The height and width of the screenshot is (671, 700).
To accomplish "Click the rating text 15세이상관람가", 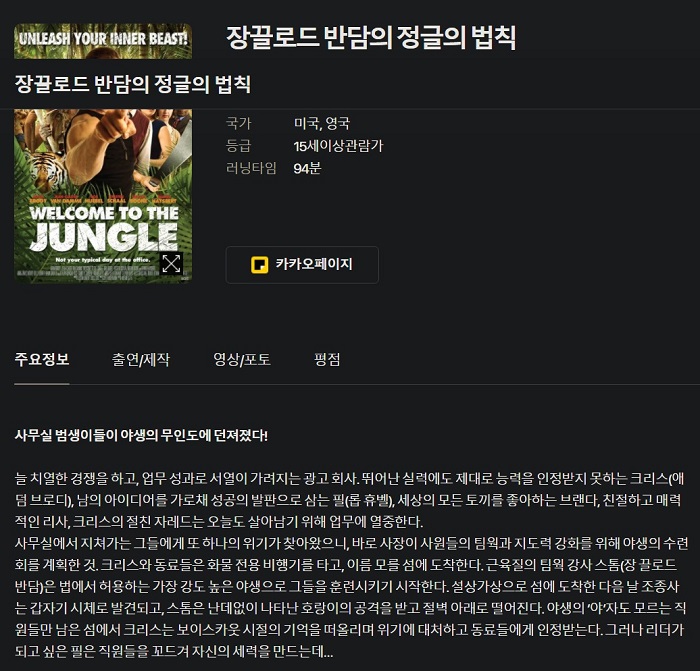I will pos(338,146).
